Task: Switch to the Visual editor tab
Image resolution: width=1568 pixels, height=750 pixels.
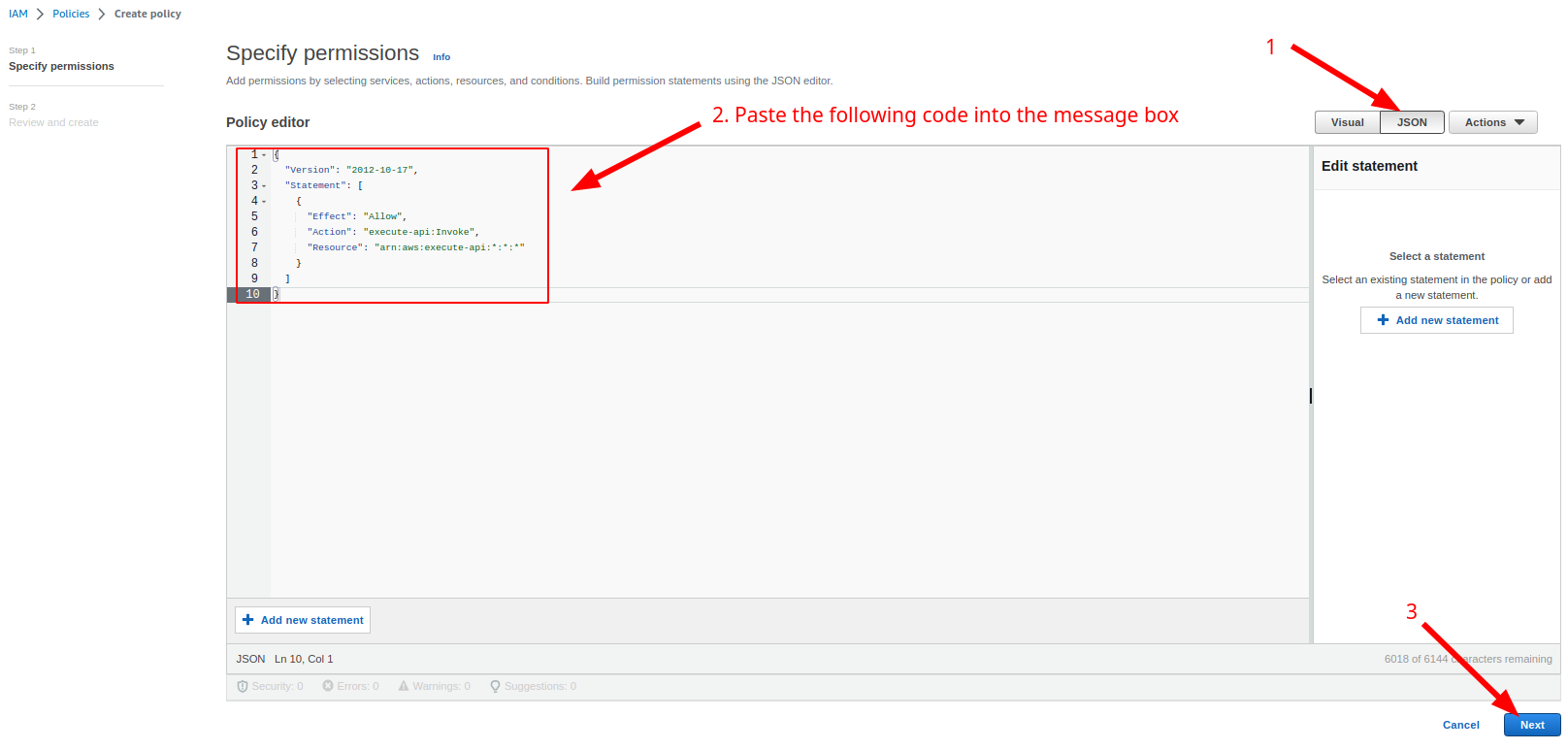Action: [1347, 122]
